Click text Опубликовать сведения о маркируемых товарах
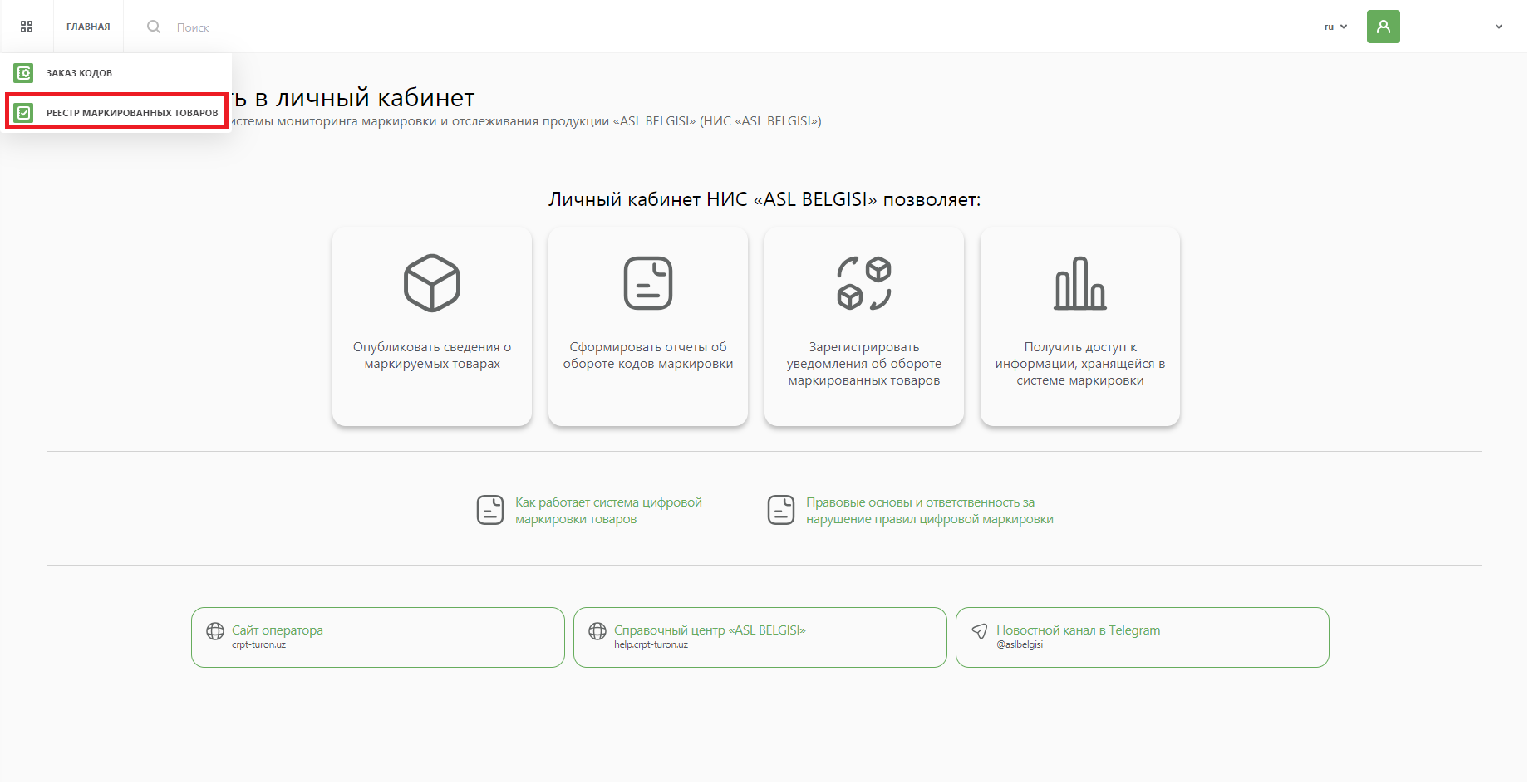 pos(432,355)
